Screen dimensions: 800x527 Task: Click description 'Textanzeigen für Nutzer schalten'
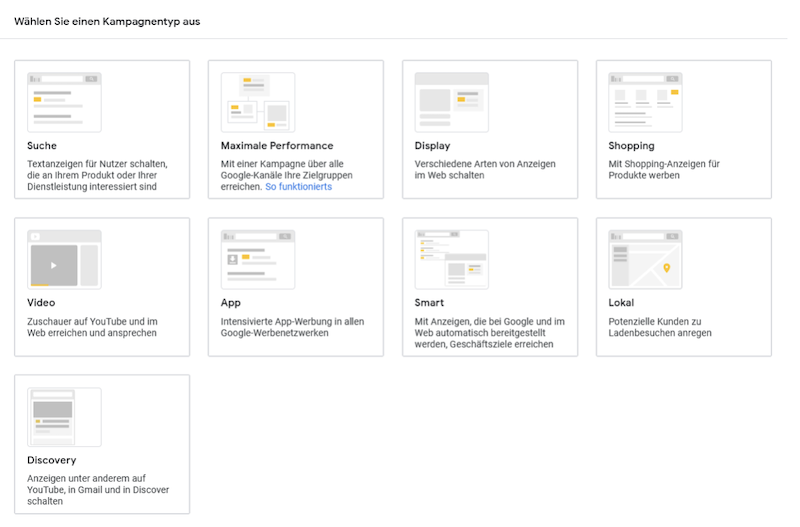point(97,175)
